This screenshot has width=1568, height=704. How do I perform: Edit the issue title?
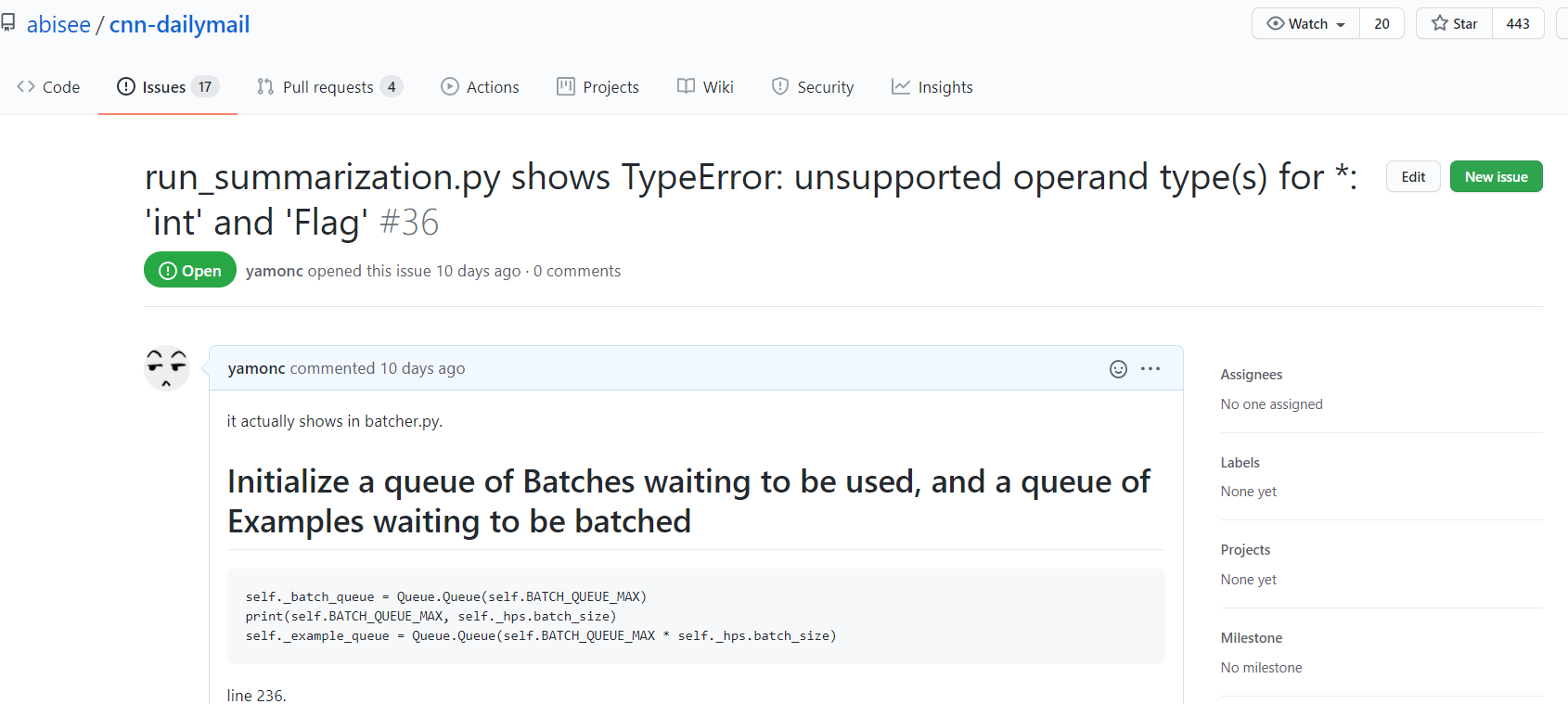[x=1413, y=176]
